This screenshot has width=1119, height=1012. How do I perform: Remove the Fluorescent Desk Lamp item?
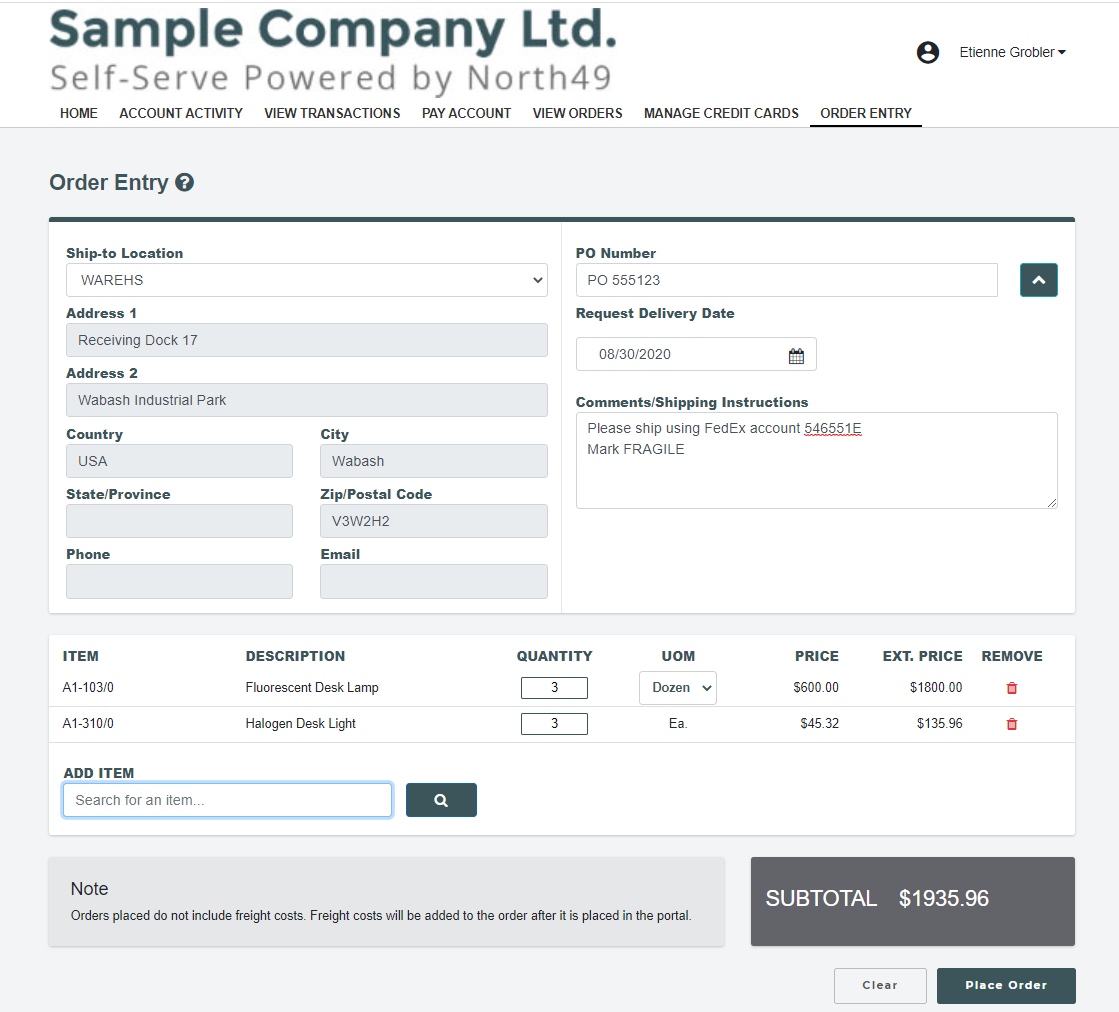click(1011, 688)
